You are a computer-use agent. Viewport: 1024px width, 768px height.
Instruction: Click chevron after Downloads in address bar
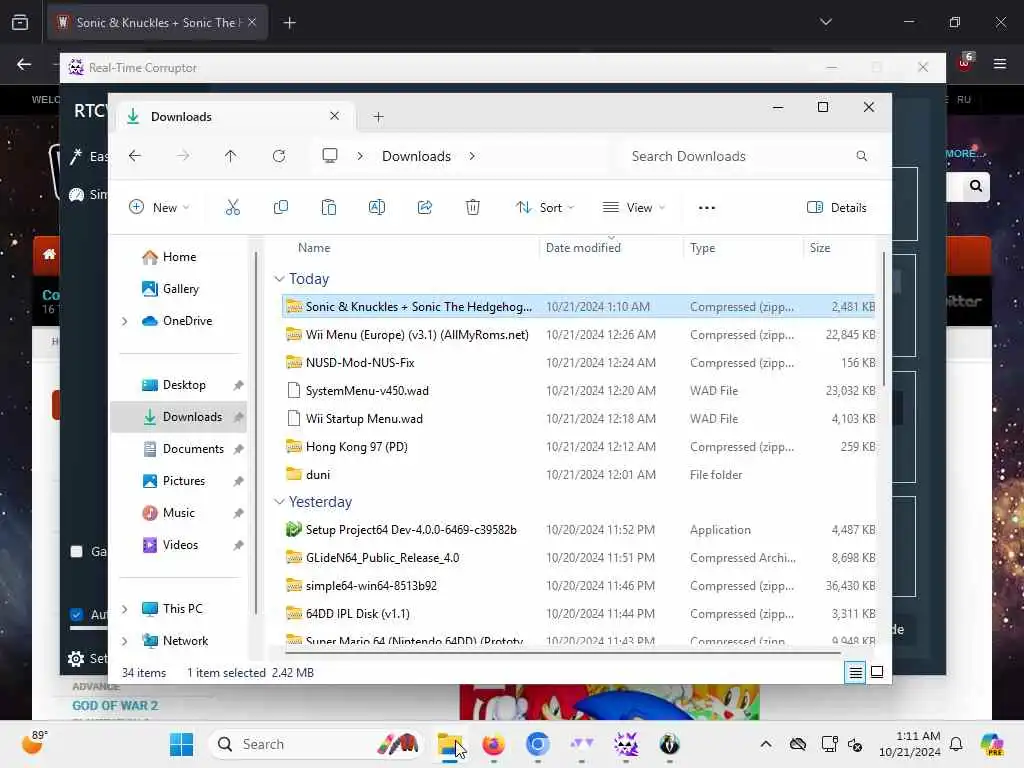(x=472, y=156)
